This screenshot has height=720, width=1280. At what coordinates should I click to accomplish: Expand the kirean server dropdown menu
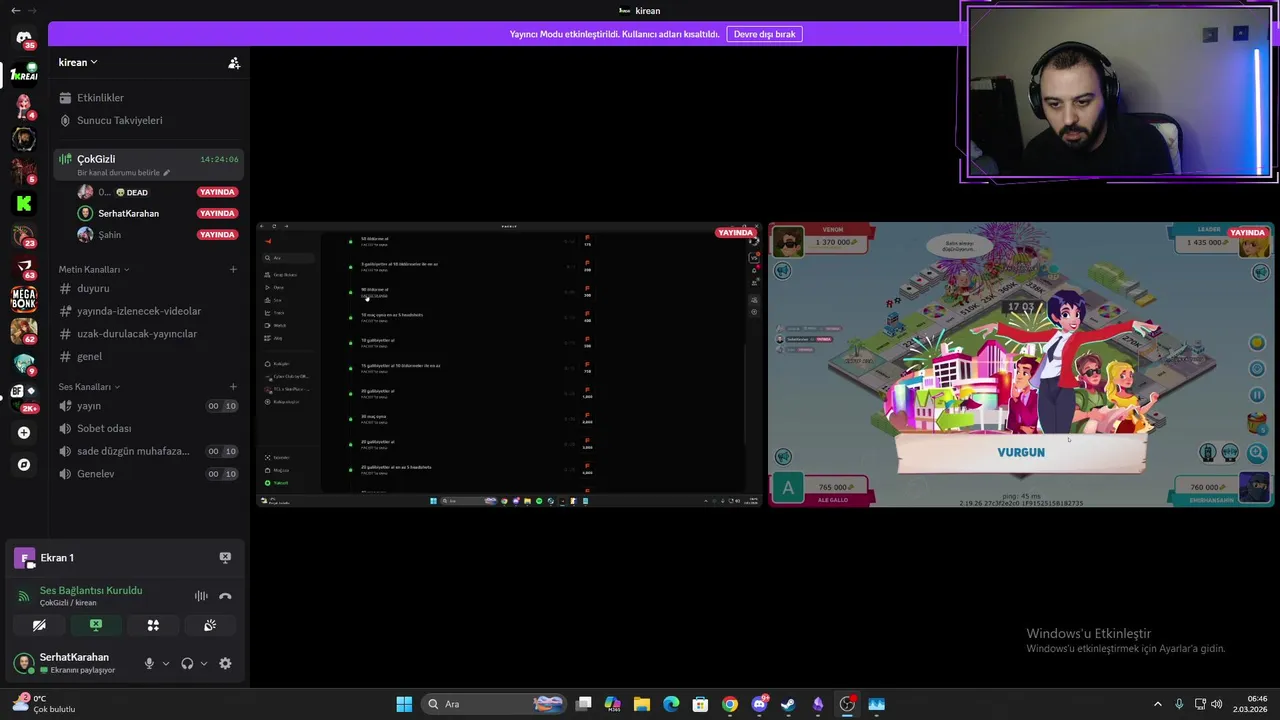pyautogui.click(x=78, y=62)
